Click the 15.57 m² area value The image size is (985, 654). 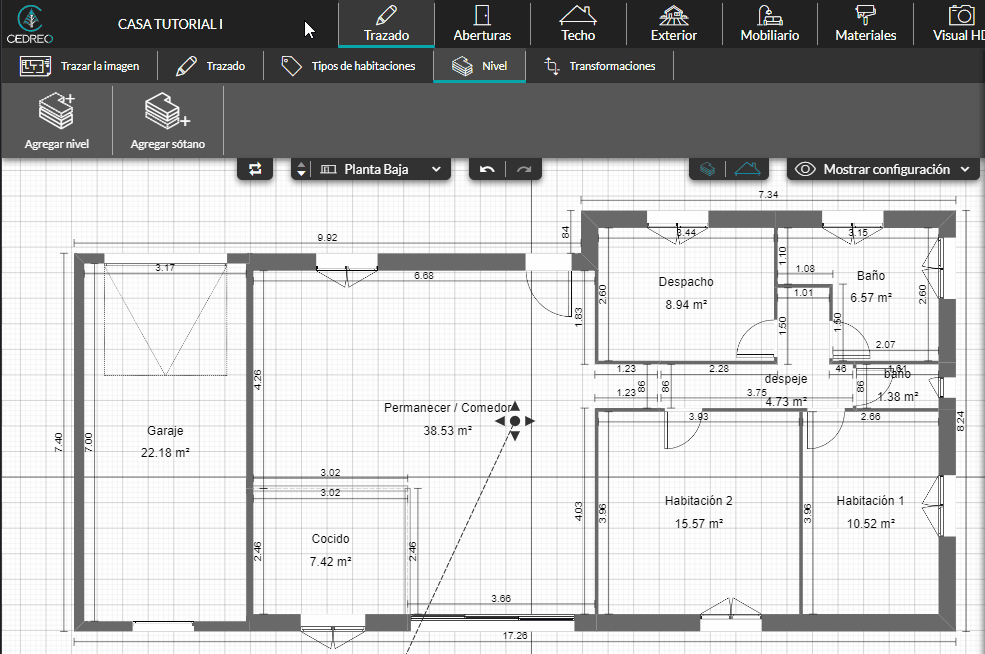pos(699,523)
